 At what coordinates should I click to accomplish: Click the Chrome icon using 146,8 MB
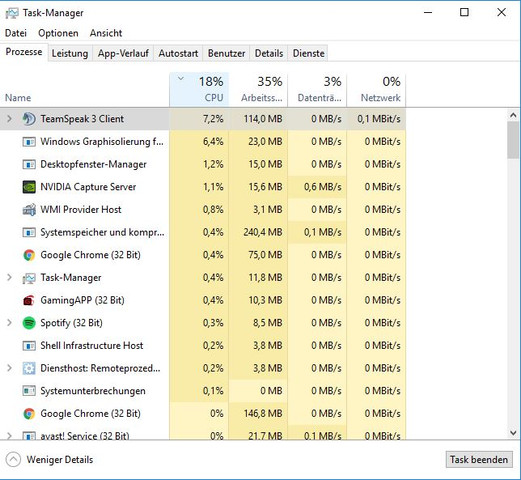tap(29, 414)
